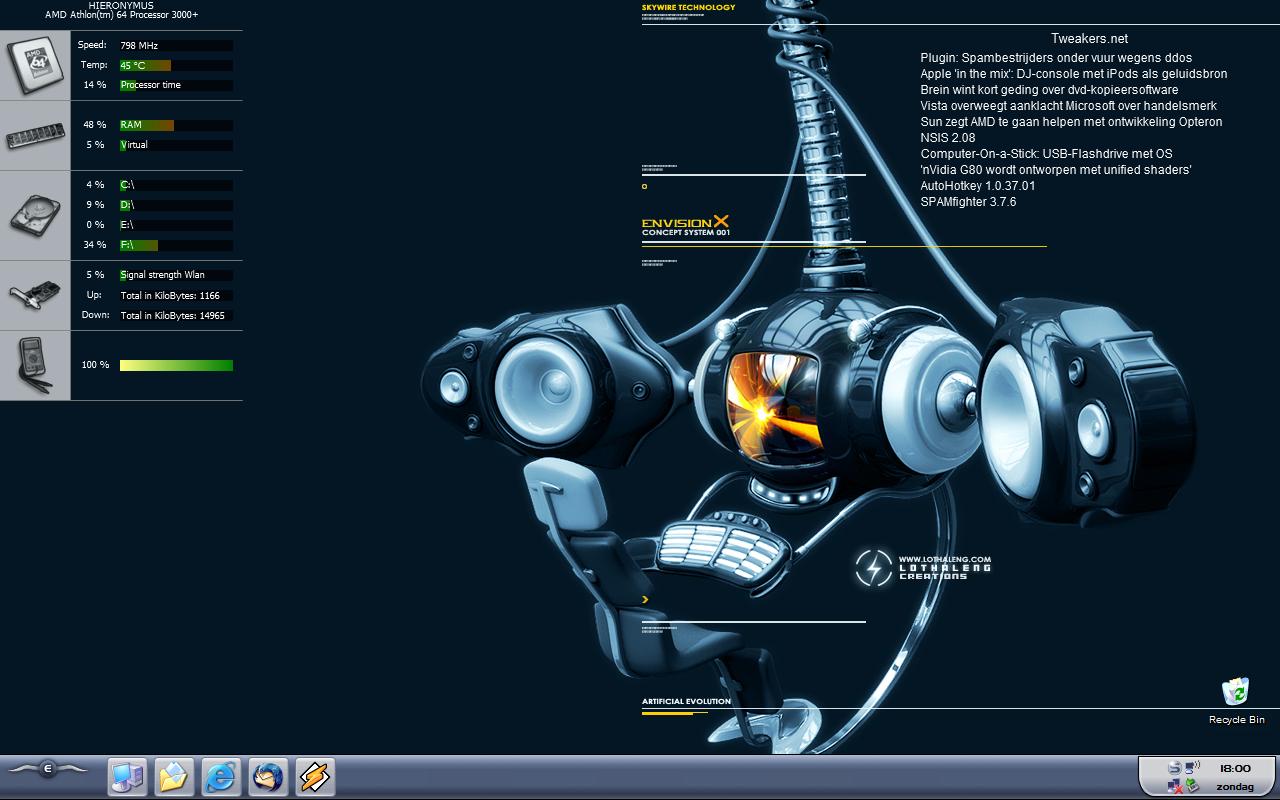Click the 48 % RAM percentage
Image resolution: width=1280 pixels, height=800 pixels.
(95, 125)
